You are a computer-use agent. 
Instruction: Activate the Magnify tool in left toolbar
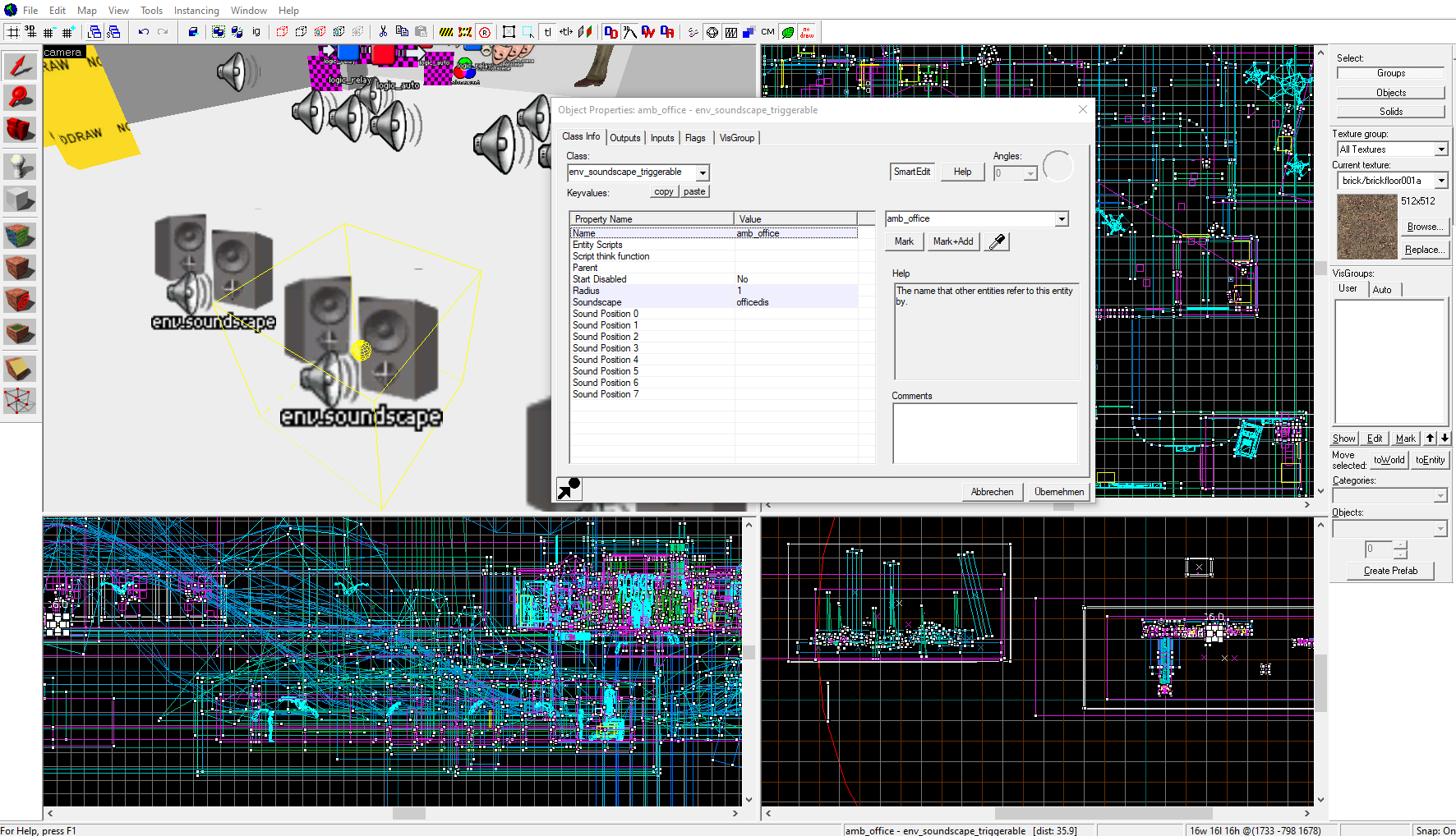(20, 98)
